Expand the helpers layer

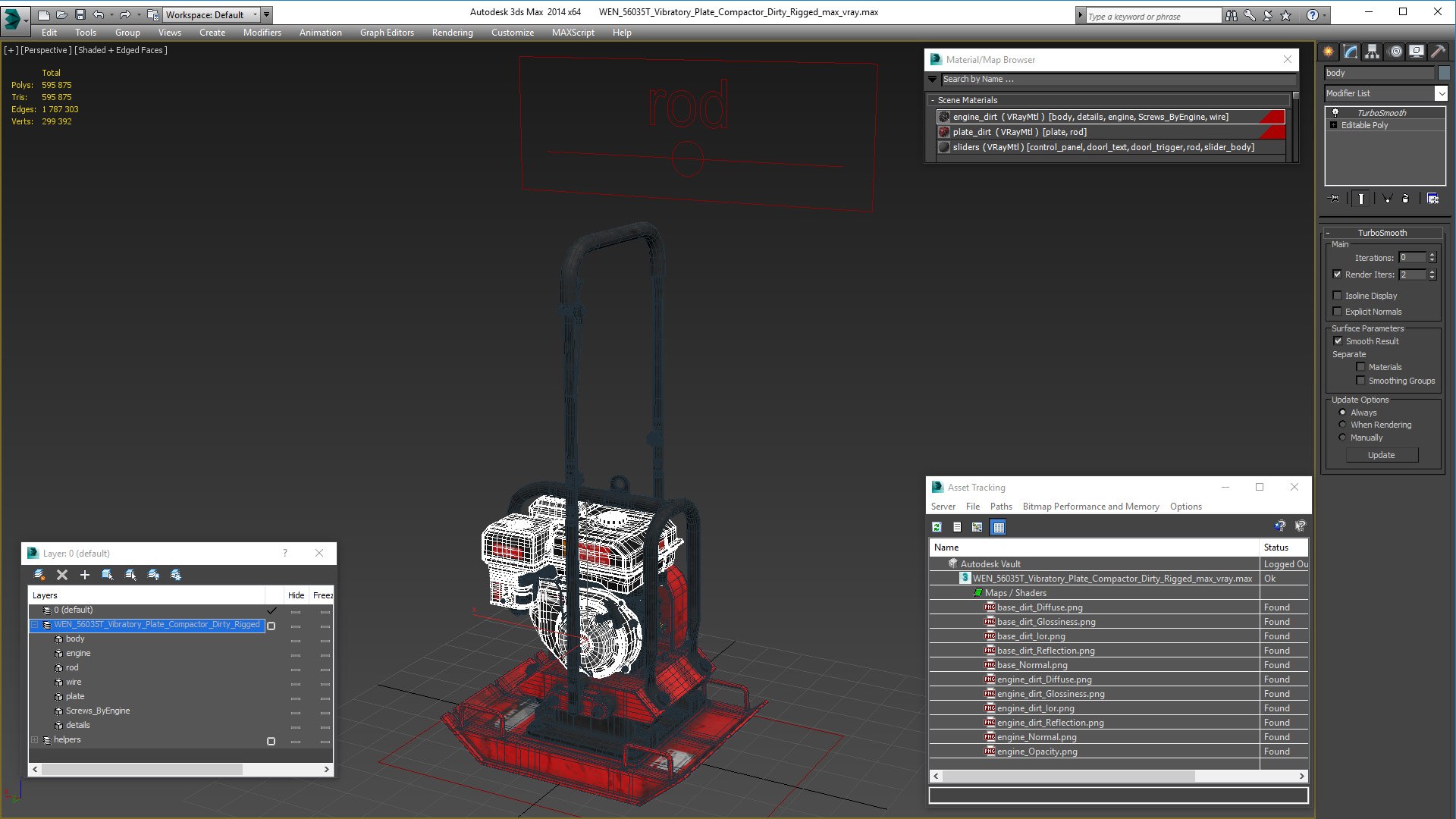[34, 740]
